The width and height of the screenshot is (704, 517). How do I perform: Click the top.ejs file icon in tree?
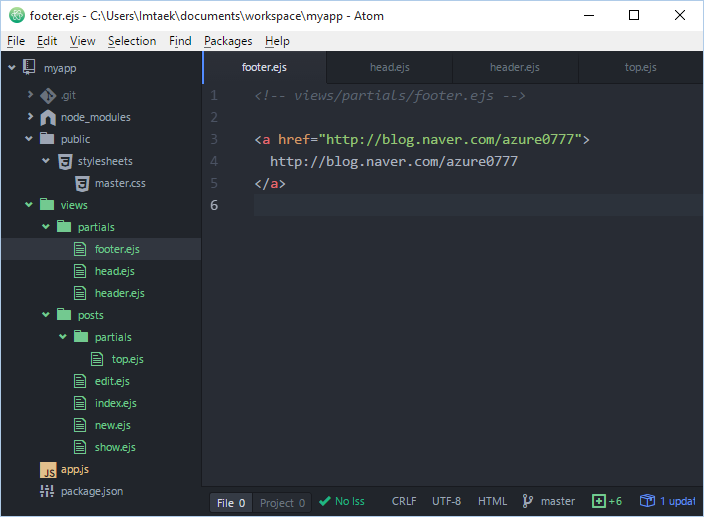pyautogui.click(x=97, y=359)
